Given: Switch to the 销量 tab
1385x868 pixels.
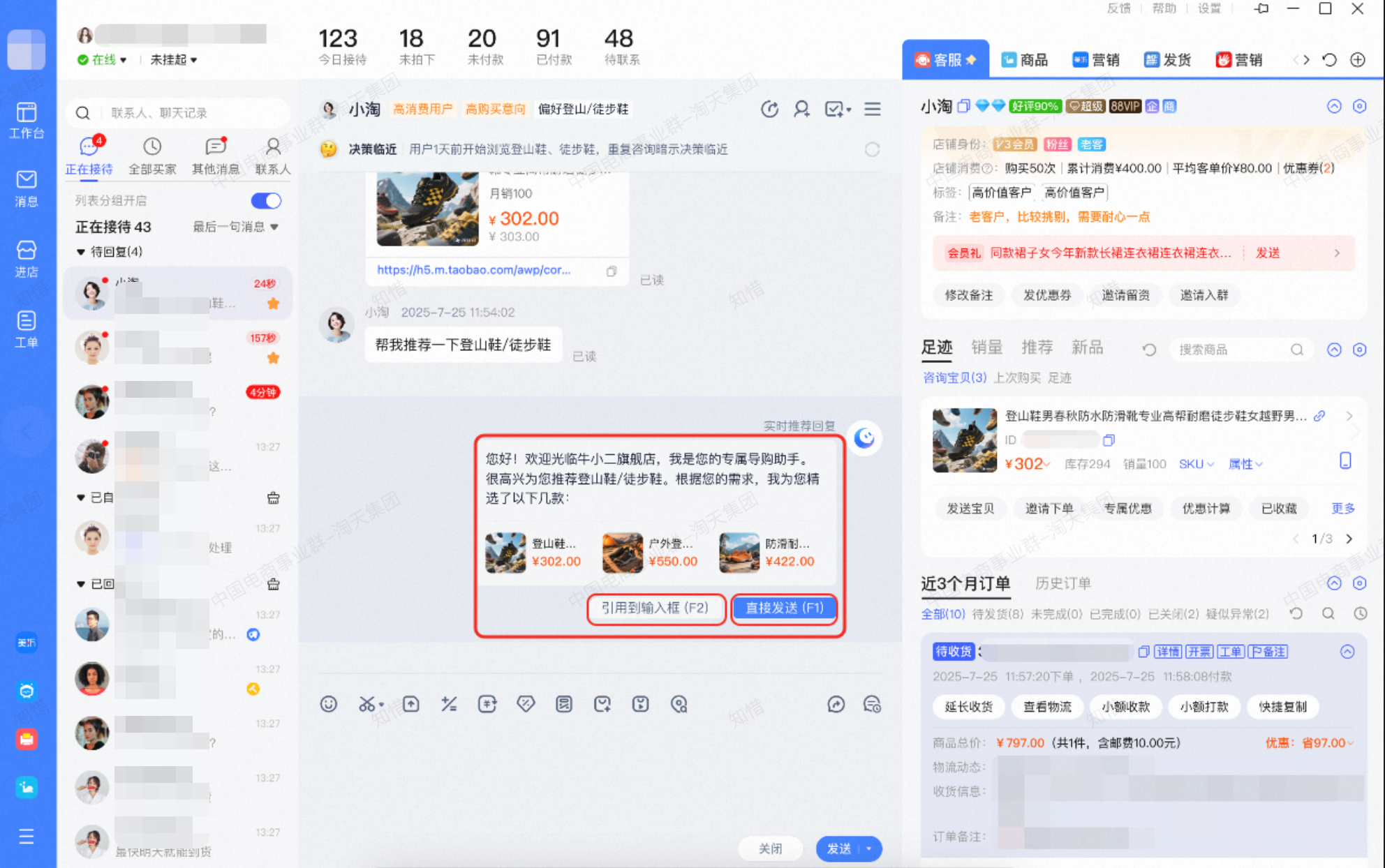Looking at the screenshot, I should point(986,347).
